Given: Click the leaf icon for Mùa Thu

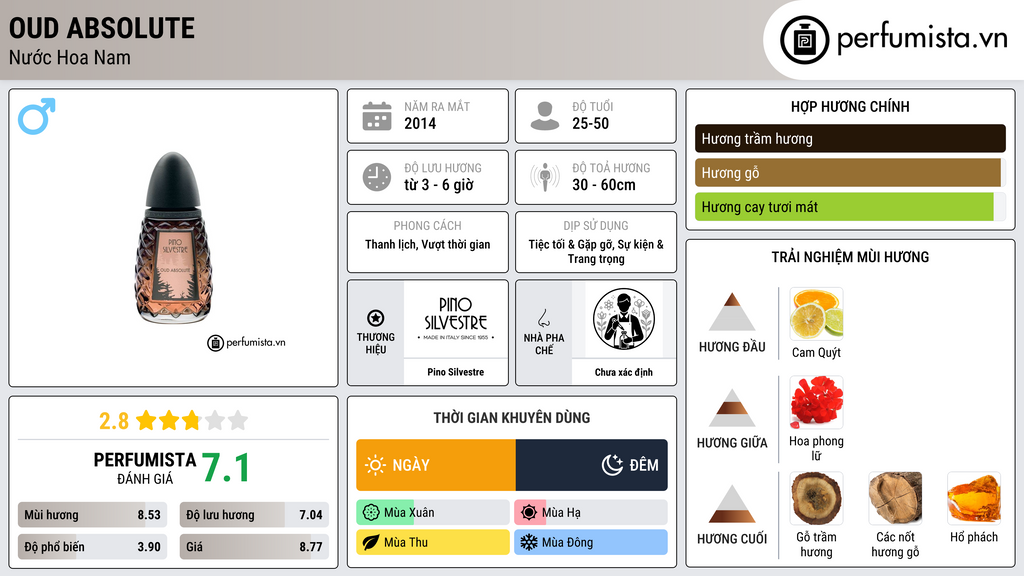Looking at the screenshot, I should point(371,543).
